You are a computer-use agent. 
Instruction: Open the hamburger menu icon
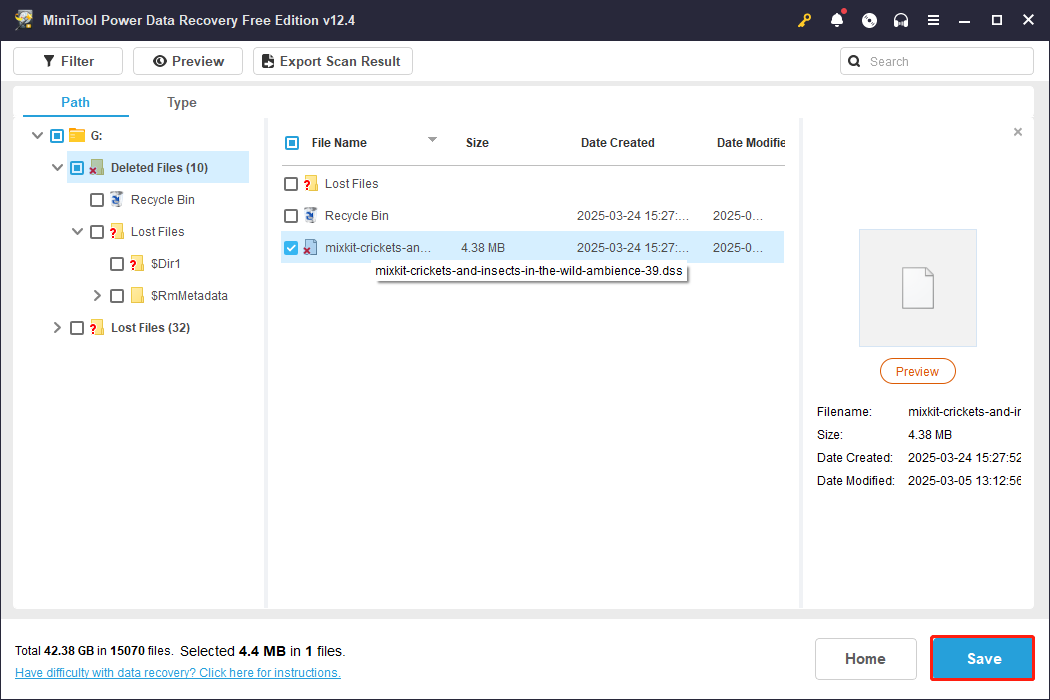[933, 20]
